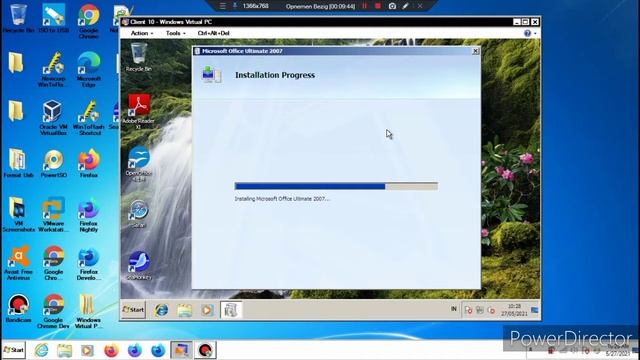The image size is (640, 360).
Task: Open Explorer on host taskbar
Action: pyautogui.click(x=64, y=350)
